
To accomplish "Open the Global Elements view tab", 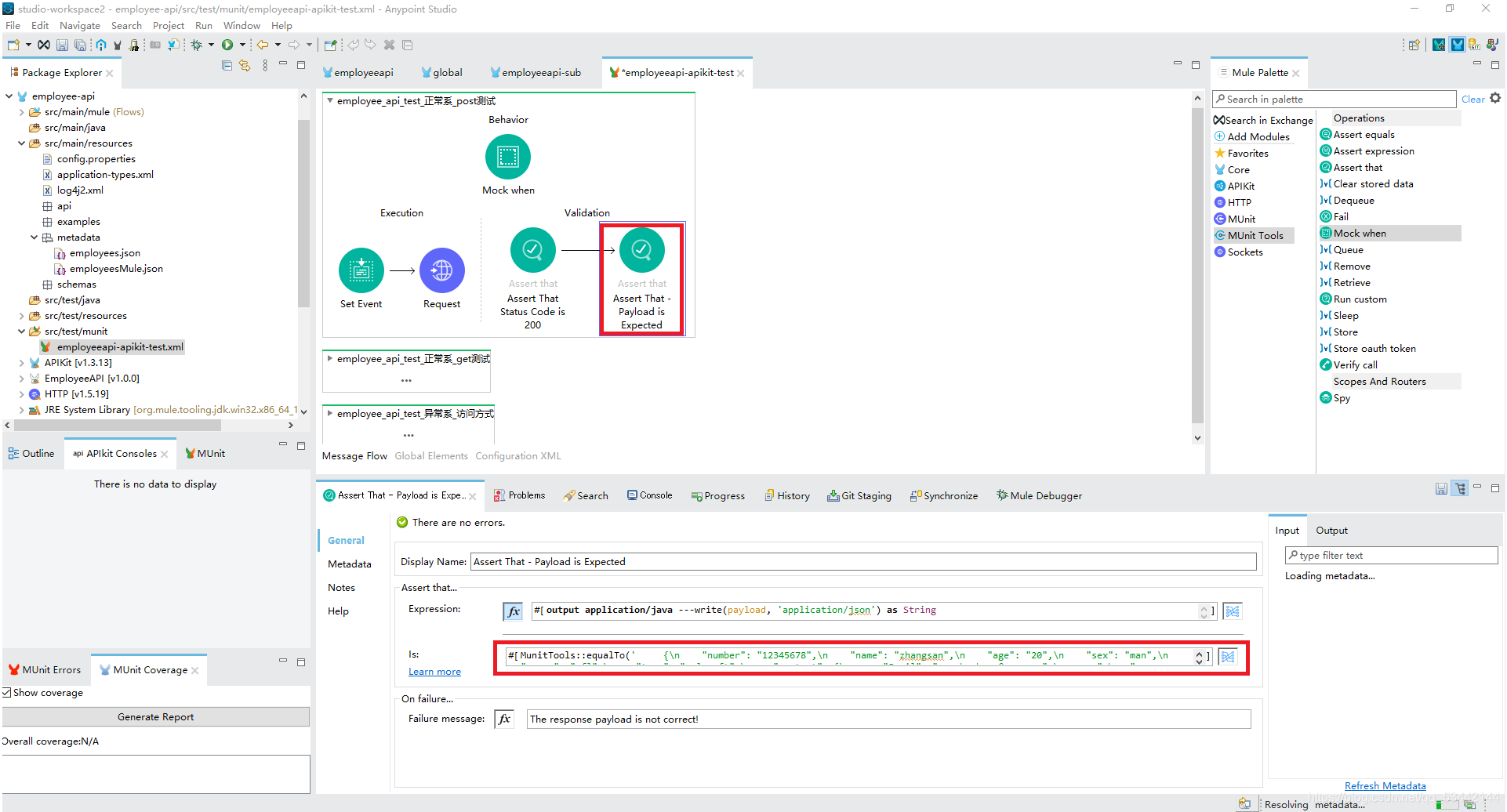I will coord(431,456).
